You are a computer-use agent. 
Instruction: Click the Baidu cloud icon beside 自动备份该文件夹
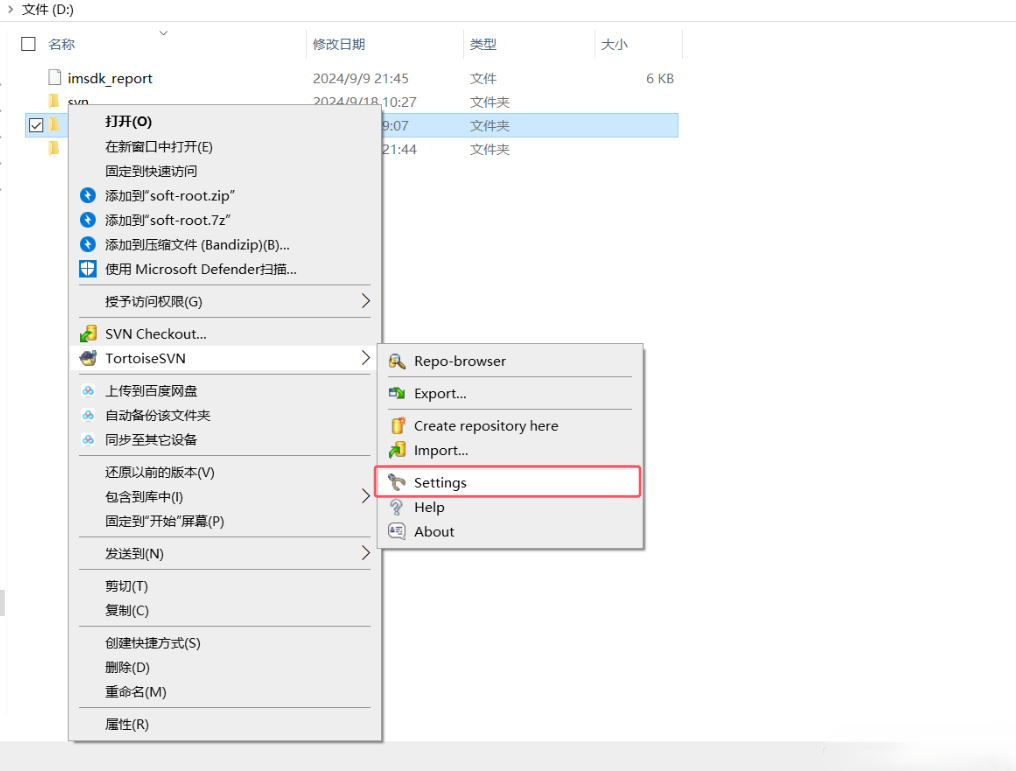[x=87, y=415]
